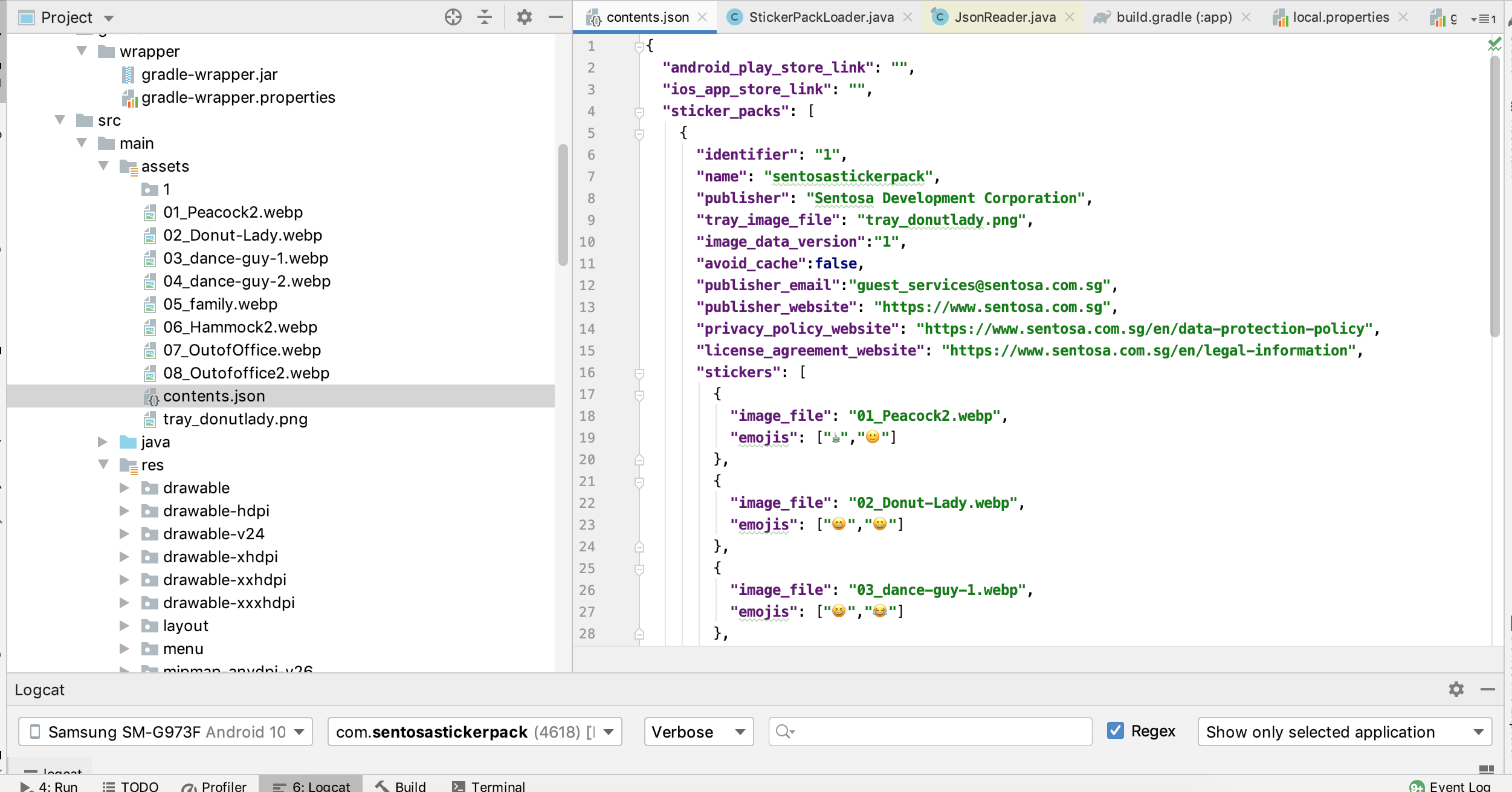
Task: Click the locate/select opened file target icon
Action: point(453,17)
